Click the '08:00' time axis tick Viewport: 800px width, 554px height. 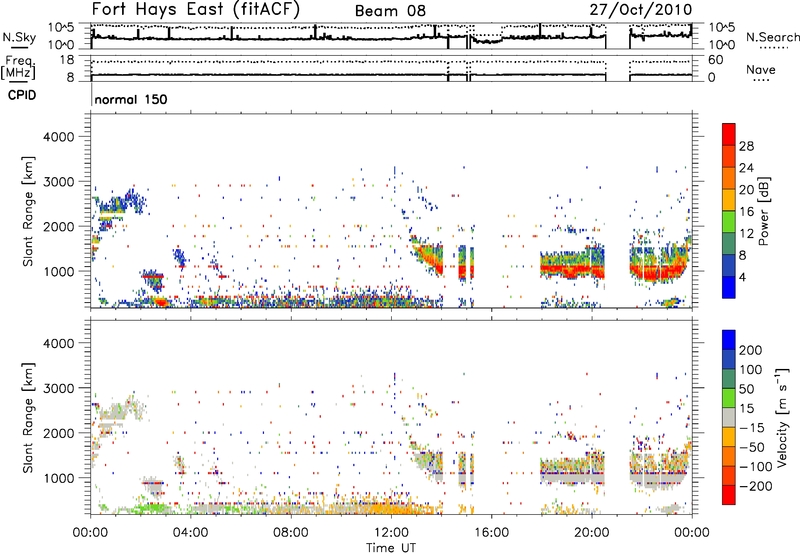290,533
